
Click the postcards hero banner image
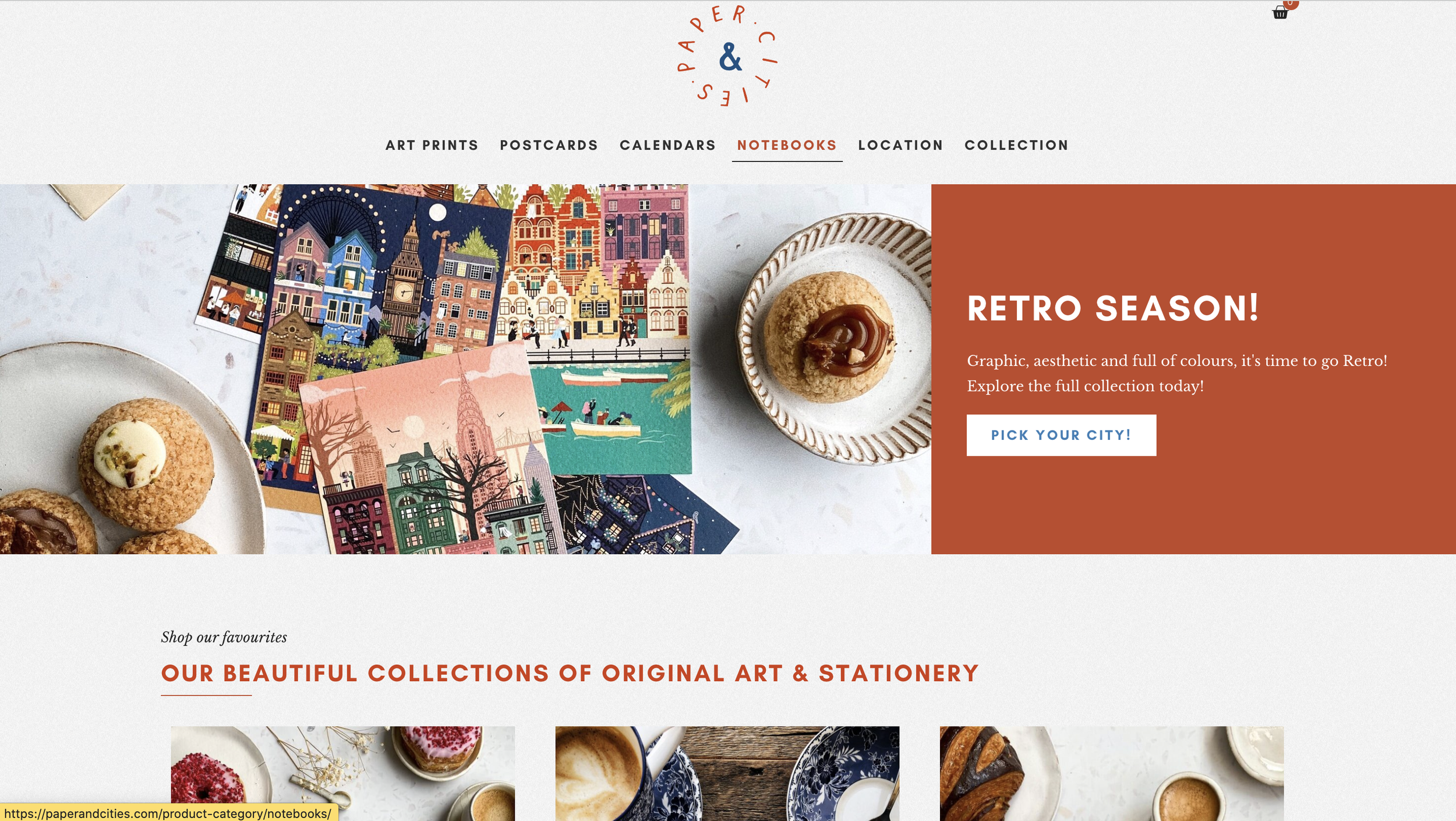(x=465, y=369)
